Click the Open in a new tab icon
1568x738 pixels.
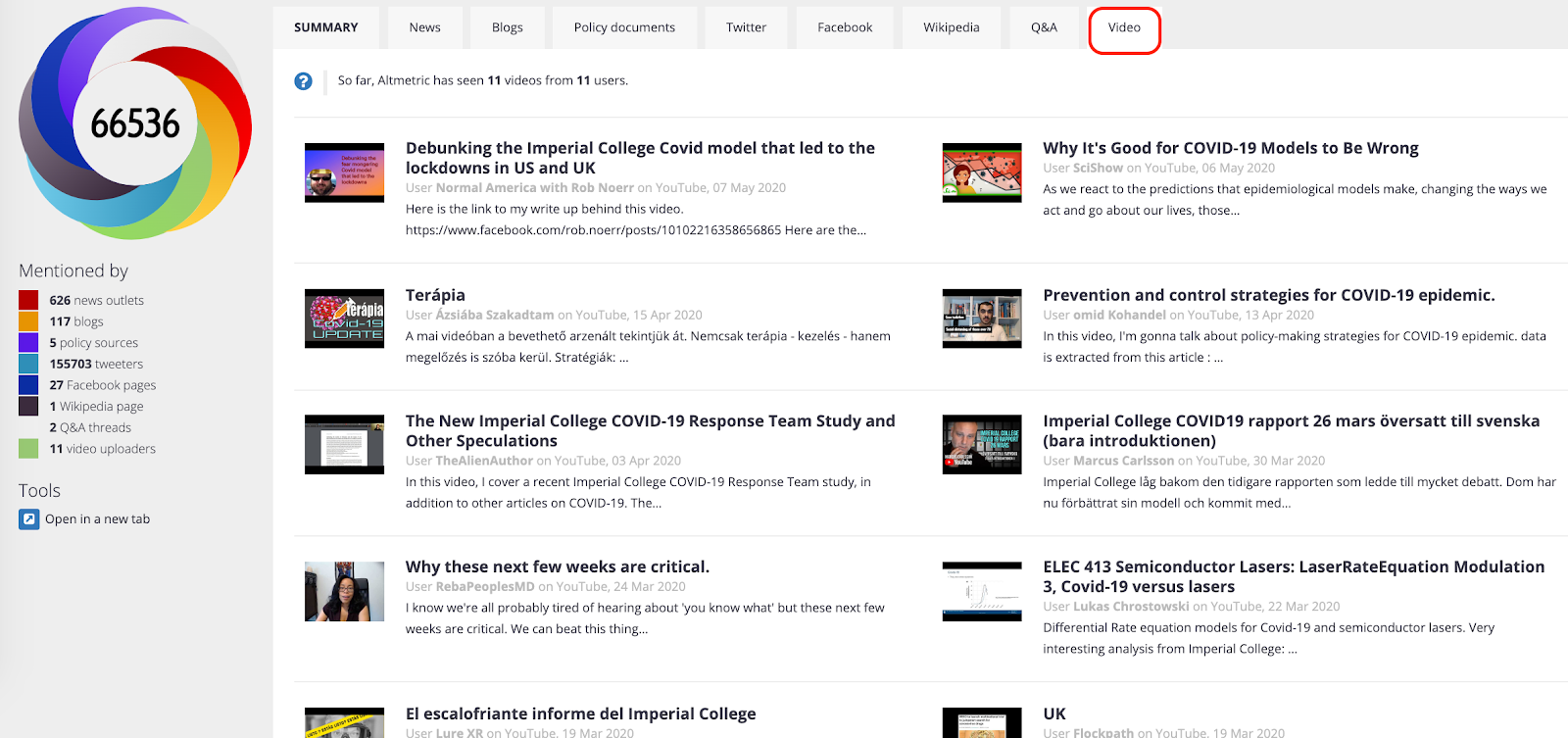click(29, 519)
